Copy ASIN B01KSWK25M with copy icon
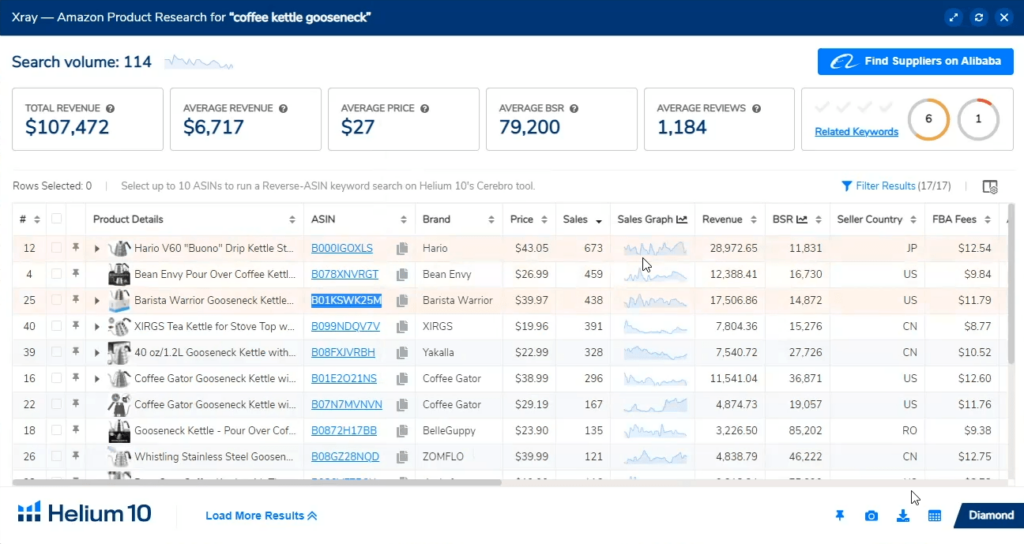The height and width of the screenshot is (544, 1024). click(x=402, y=300)
